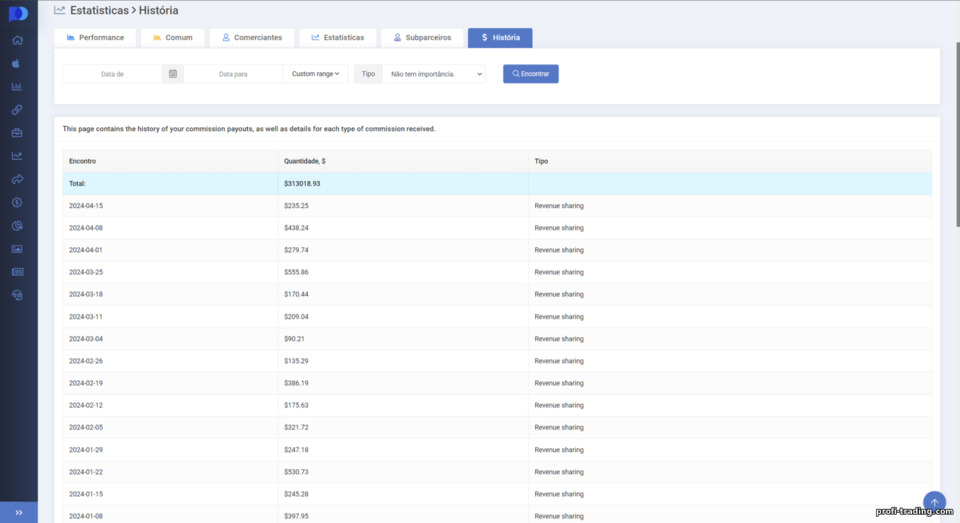Click the share arrow sidebar icon
This screenshot has width=960, height=523.
17,179
